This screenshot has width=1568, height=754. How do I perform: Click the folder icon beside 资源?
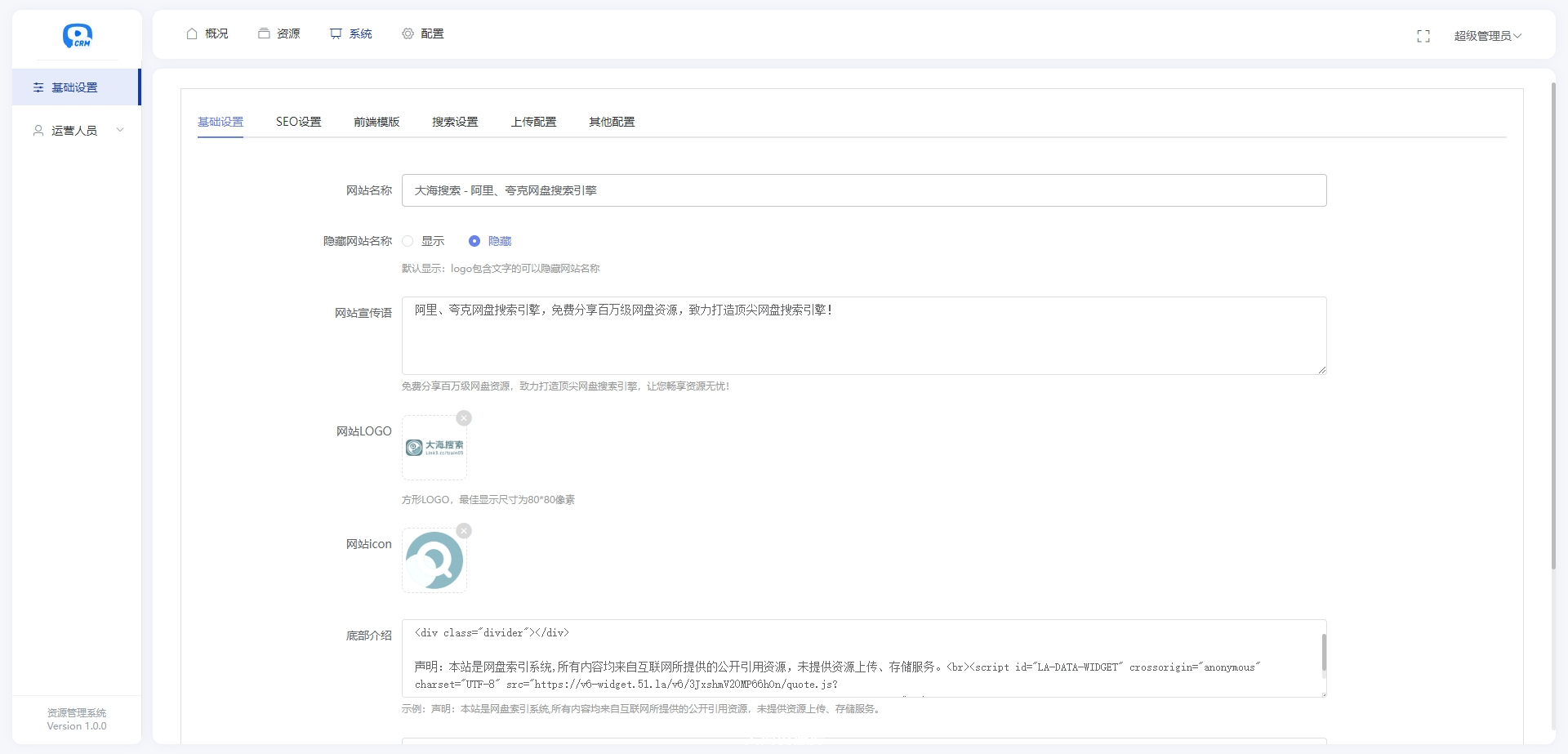(x=264, y=33)
